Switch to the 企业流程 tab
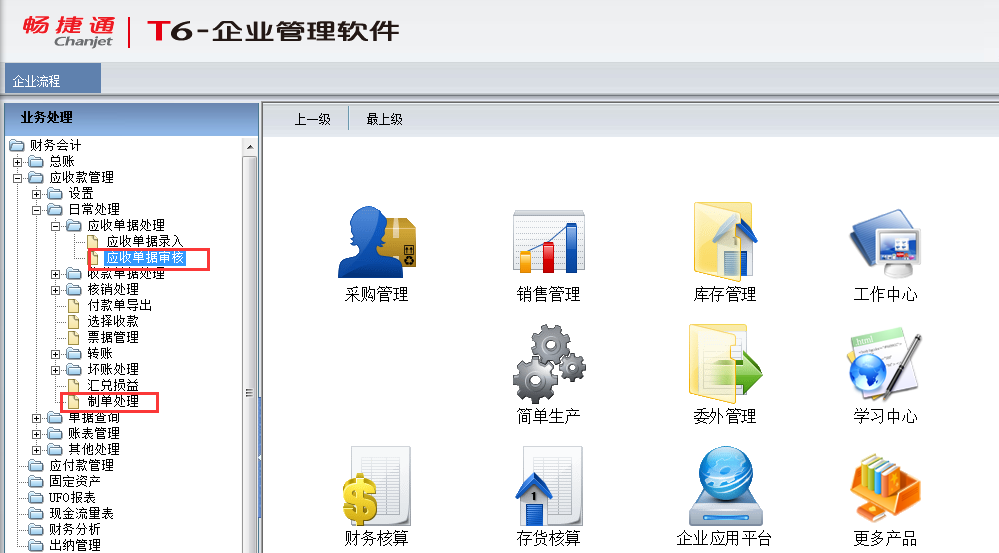This screenshot has width=999, height=553. pyautogui.click(x=52, y=78)
